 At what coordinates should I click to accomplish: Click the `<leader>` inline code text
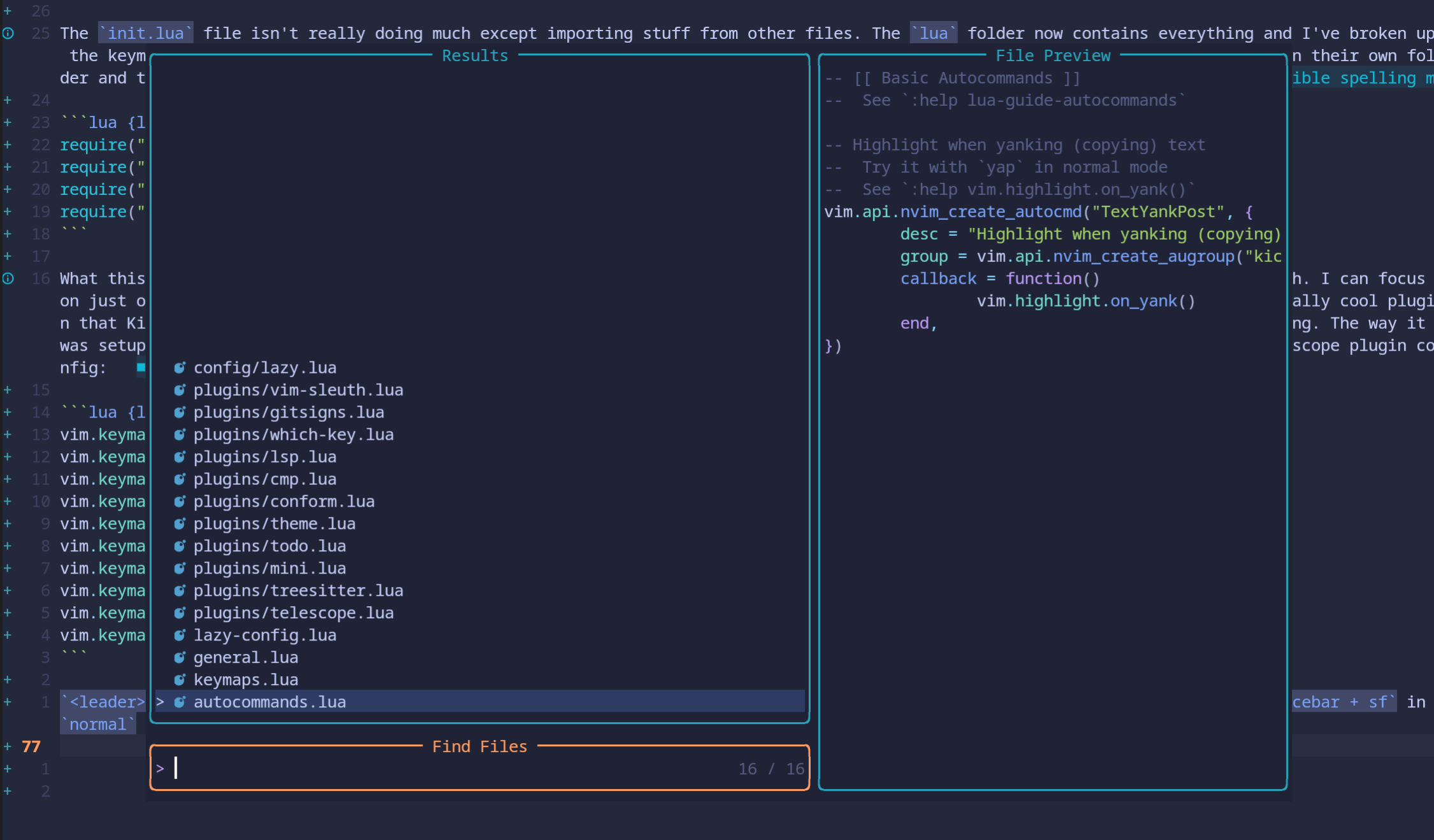103,702
